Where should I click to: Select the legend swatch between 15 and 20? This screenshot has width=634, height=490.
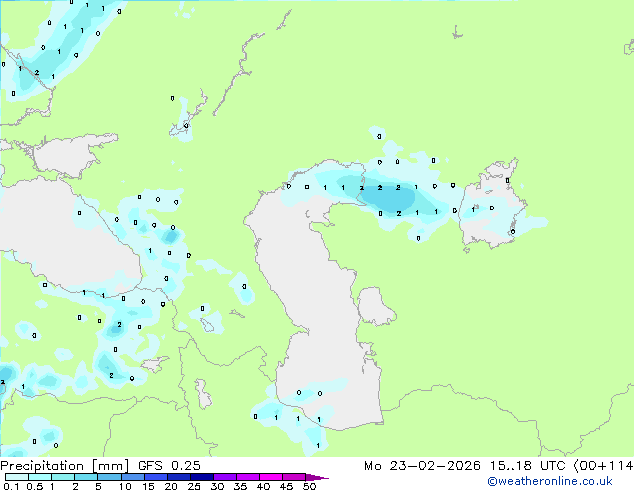[155, 477]
